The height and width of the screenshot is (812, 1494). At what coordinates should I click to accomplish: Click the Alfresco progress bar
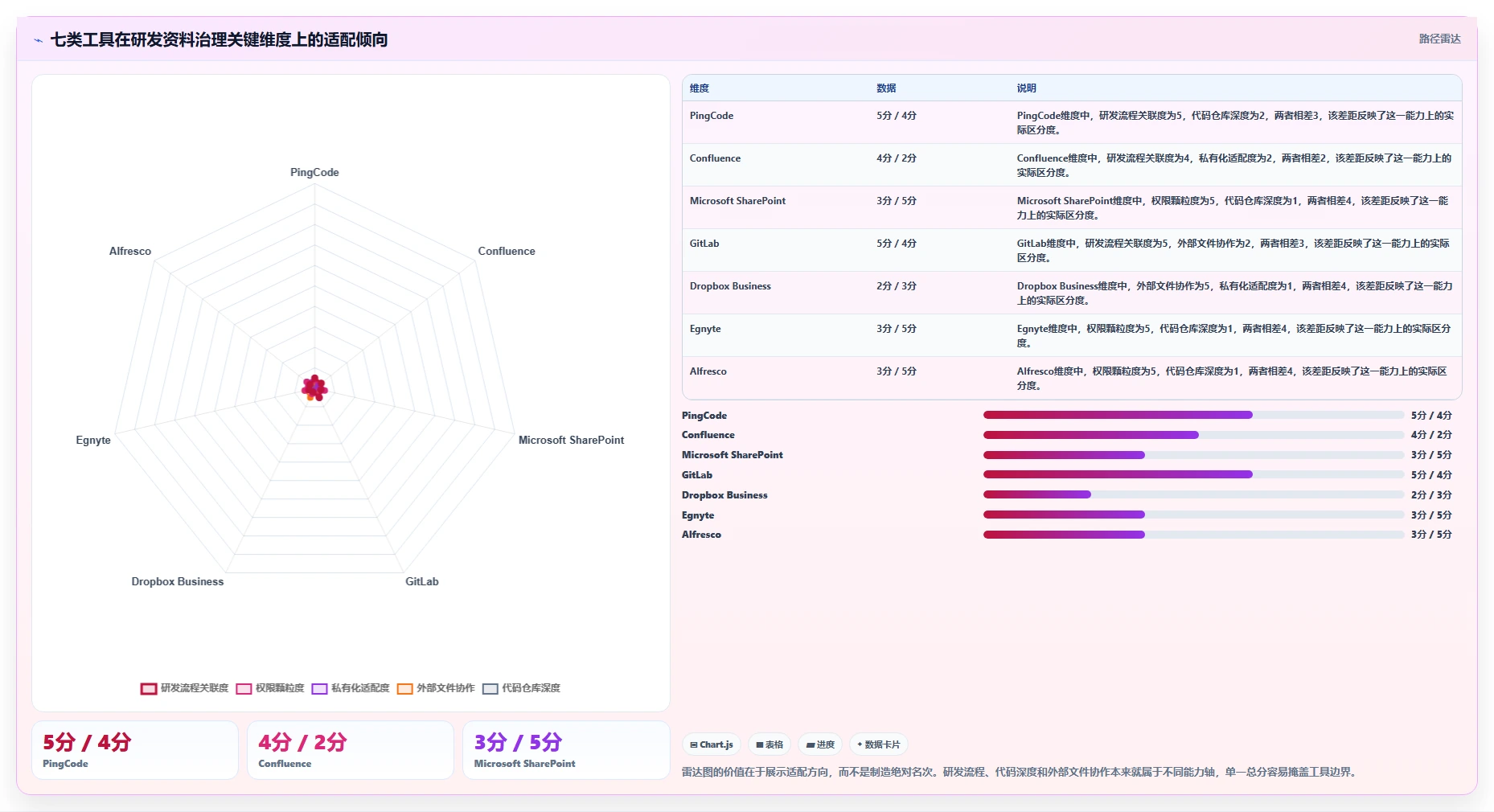1193,535
